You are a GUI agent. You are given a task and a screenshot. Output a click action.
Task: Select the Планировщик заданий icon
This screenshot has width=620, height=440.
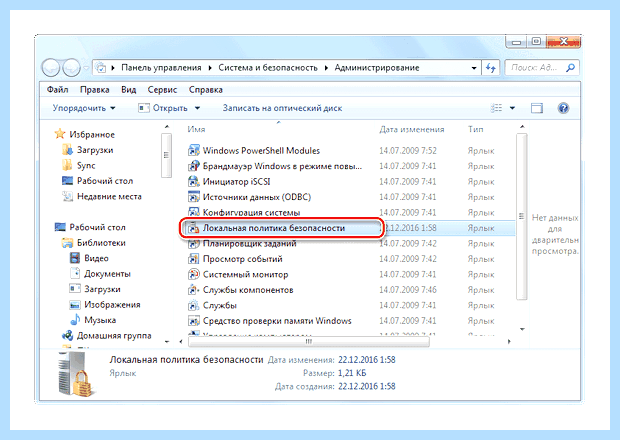pos(193,244)
